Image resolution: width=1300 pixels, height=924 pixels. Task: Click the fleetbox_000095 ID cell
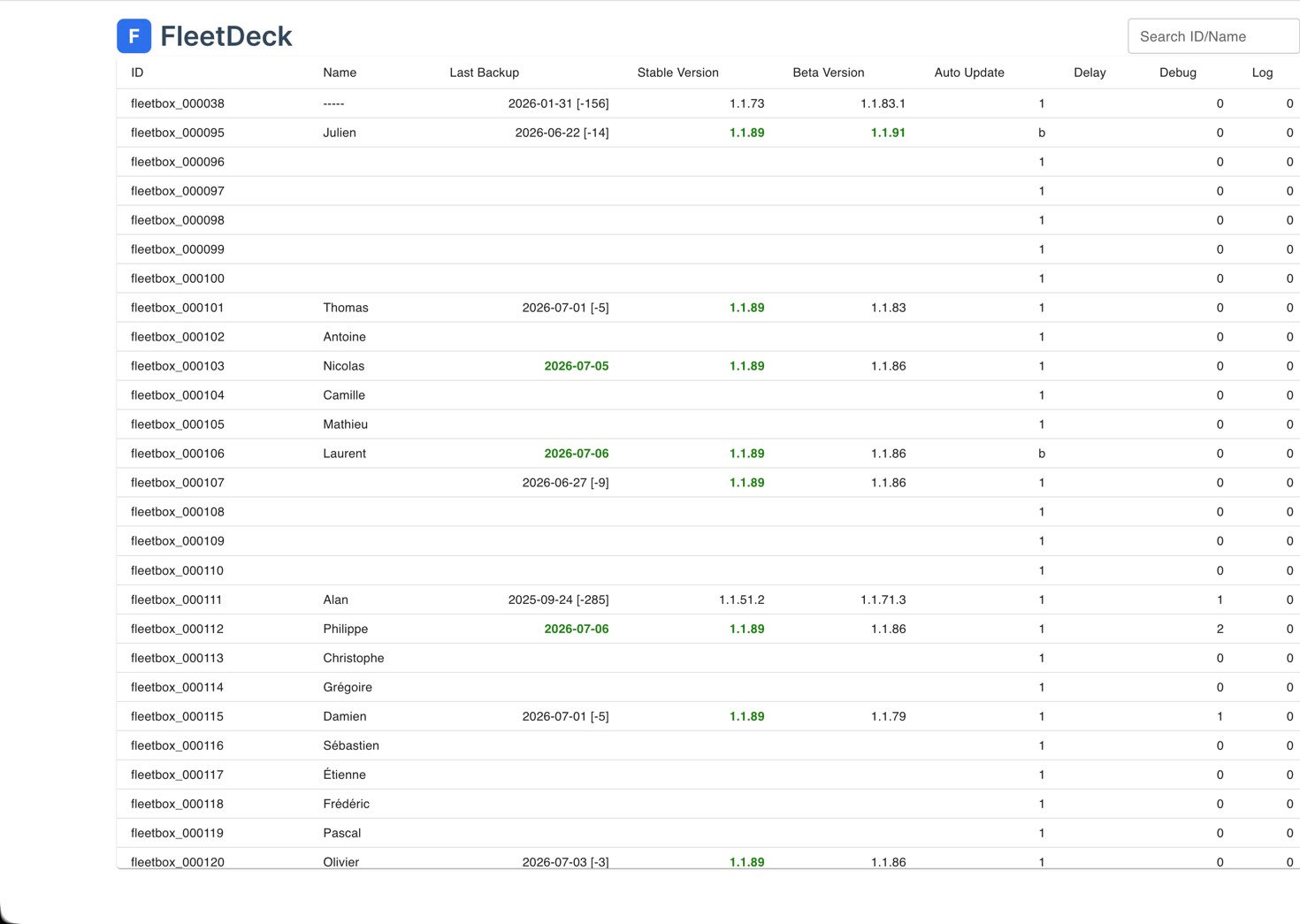(x=178, y=133)
